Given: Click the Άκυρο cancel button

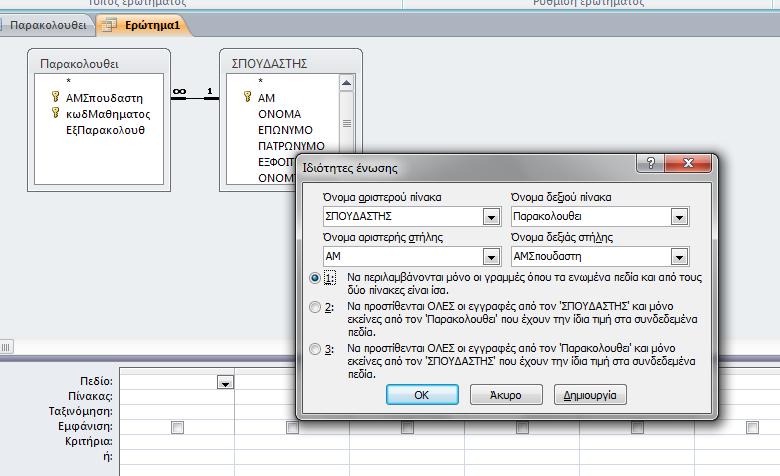Looking at the screenshot, I should point(506,394).
